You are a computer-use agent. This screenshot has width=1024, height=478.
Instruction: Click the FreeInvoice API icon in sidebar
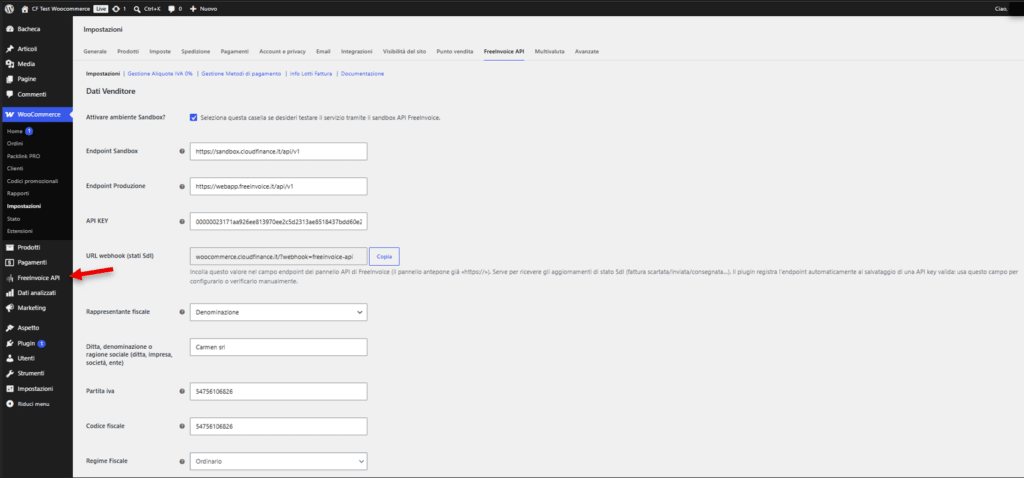tap(10, 278)
